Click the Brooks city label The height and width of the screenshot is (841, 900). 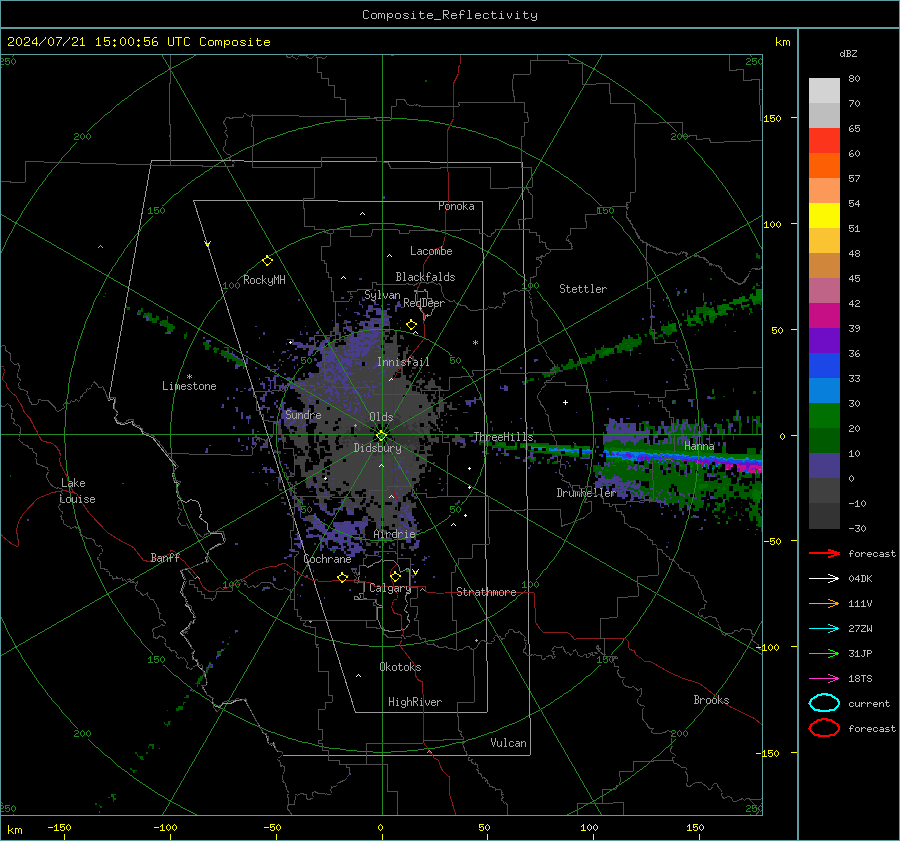(711, 700)
